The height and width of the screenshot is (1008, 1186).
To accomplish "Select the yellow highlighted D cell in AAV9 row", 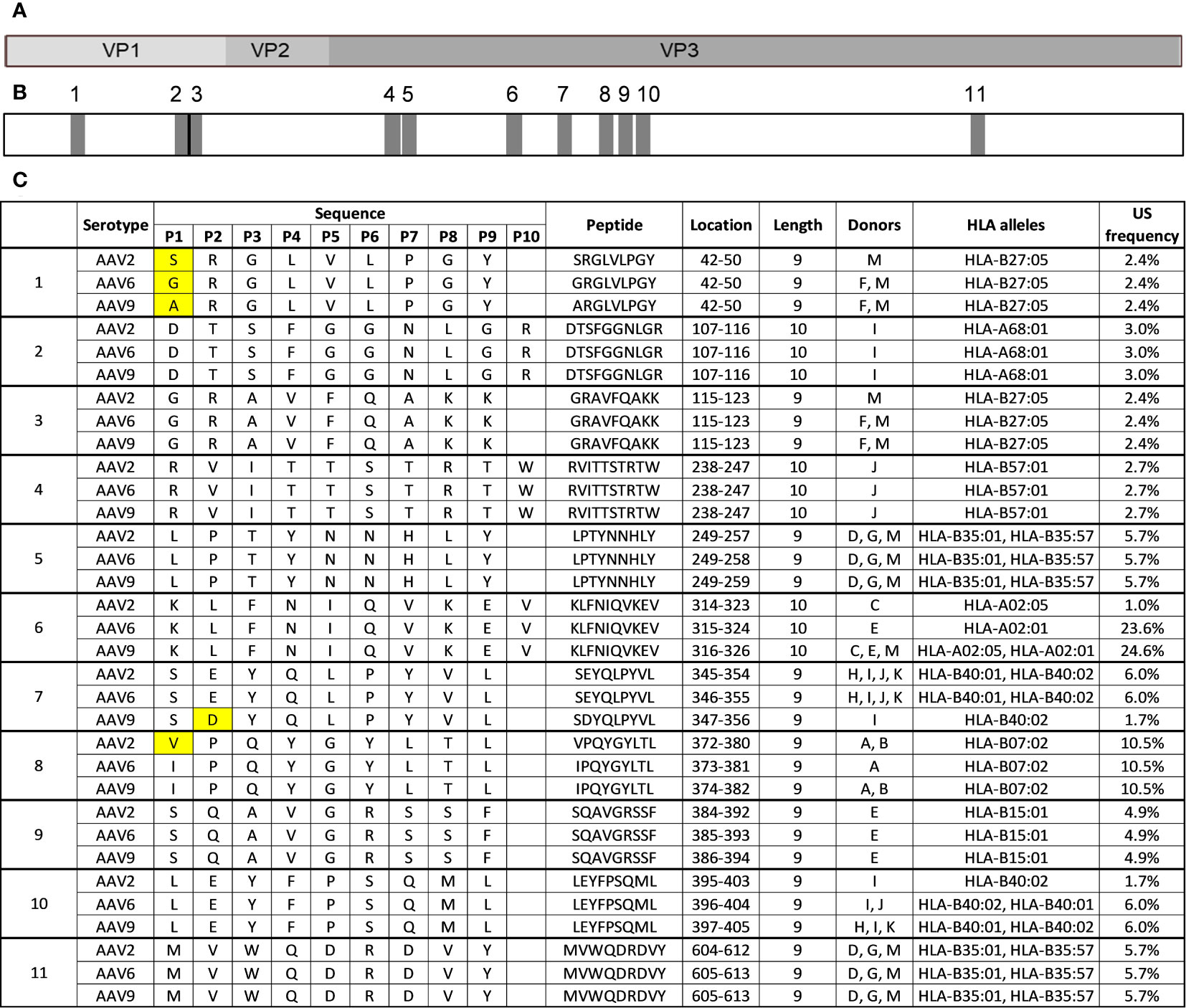I will (212, 720).
